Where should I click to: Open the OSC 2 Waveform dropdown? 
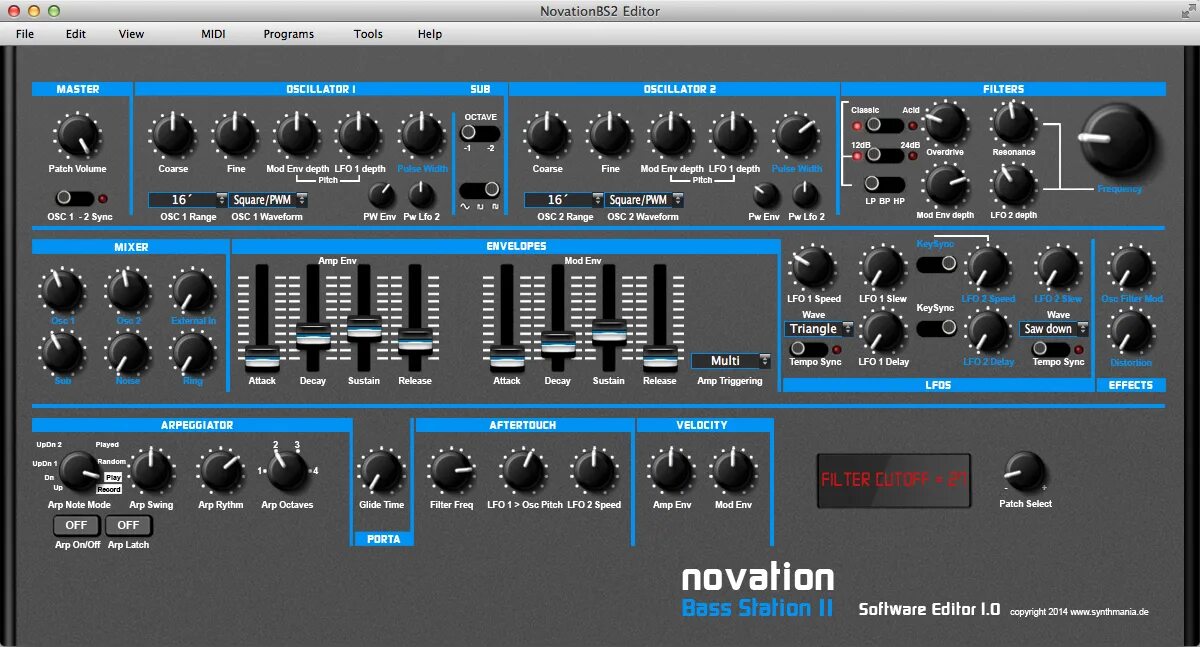[645, 200]
